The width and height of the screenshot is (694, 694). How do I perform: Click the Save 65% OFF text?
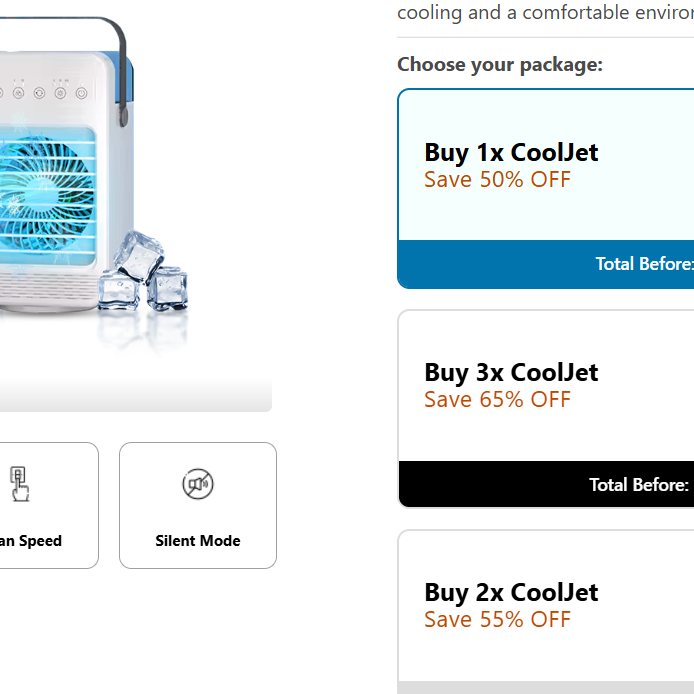coord(497,400)
